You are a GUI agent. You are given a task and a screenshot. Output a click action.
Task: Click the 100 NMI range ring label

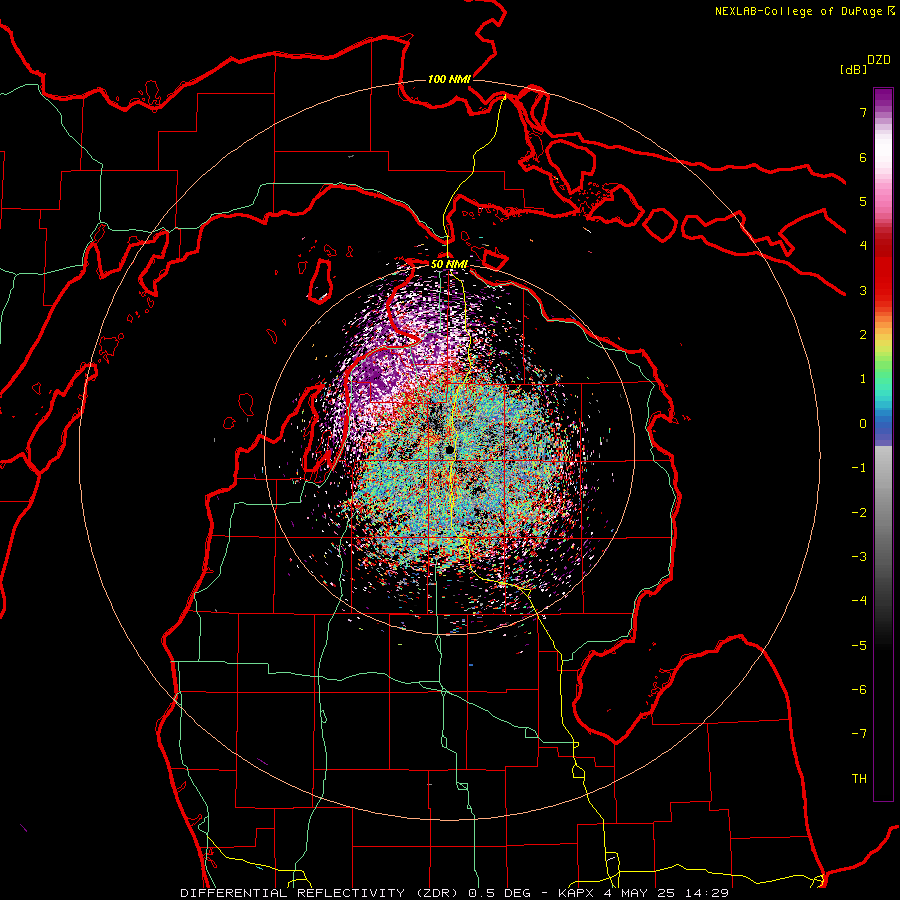tap(449, 79)
